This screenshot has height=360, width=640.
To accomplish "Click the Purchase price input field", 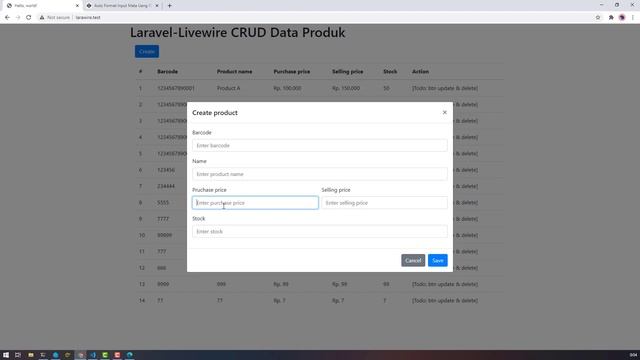I will pos(255,202).
